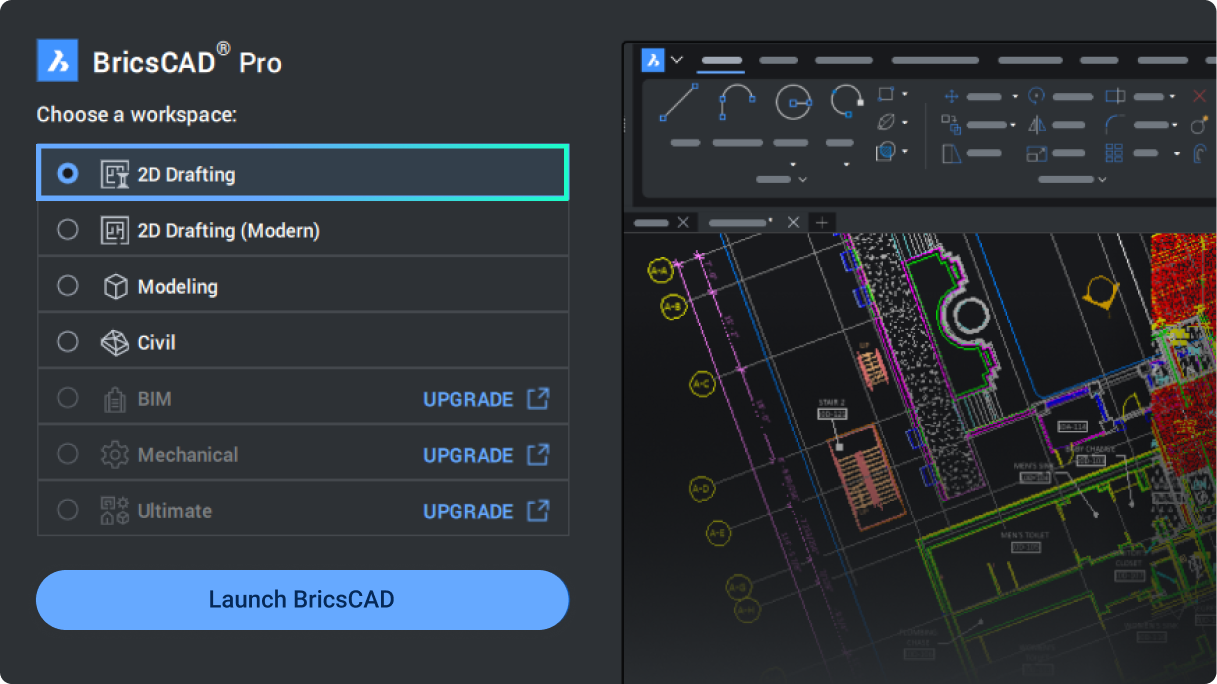The image size is (1217, 684).
Task: Click the UPGRADE link beside BIM
Action: coord(468,398)
